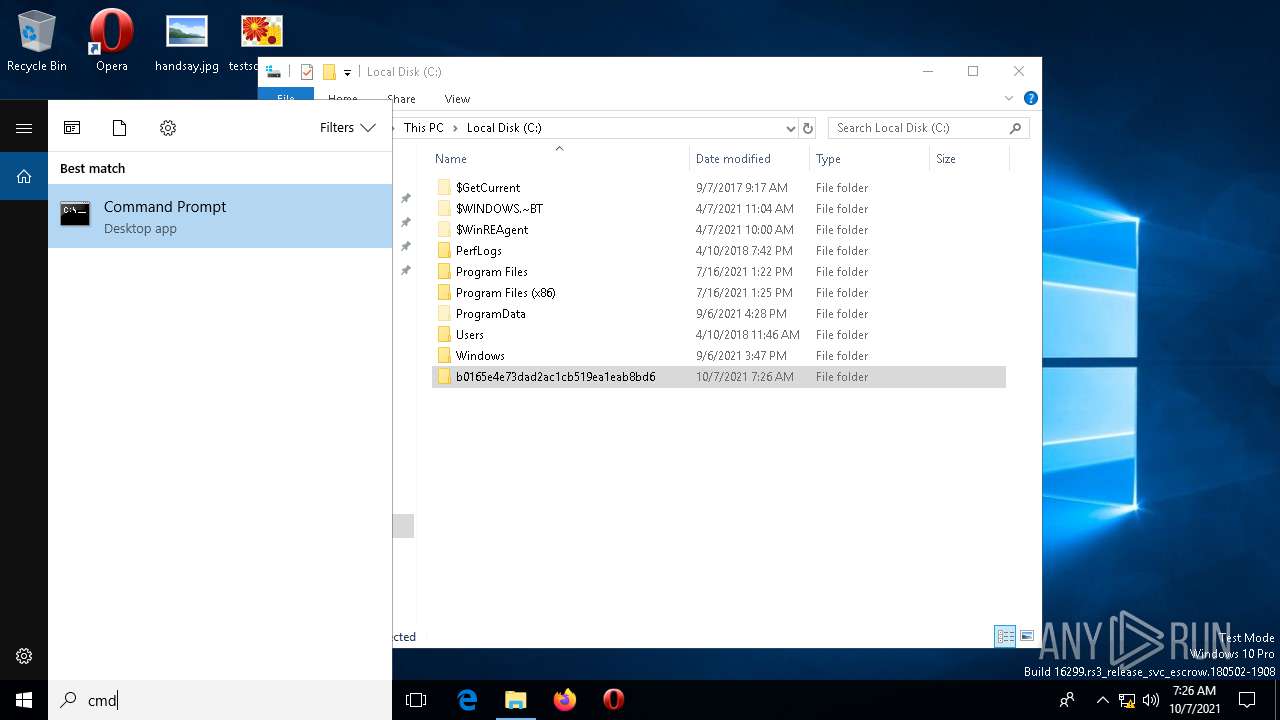Open the network status tray icon

(x=1127, y=700)
